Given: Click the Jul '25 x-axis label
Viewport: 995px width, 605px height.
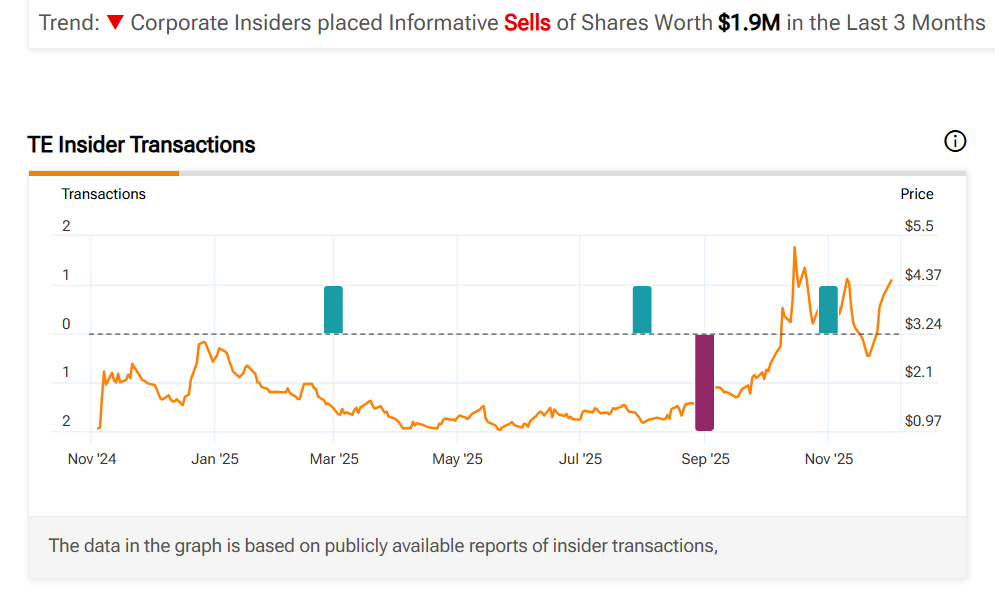Looking at the screenshot, I should [580, 459].
